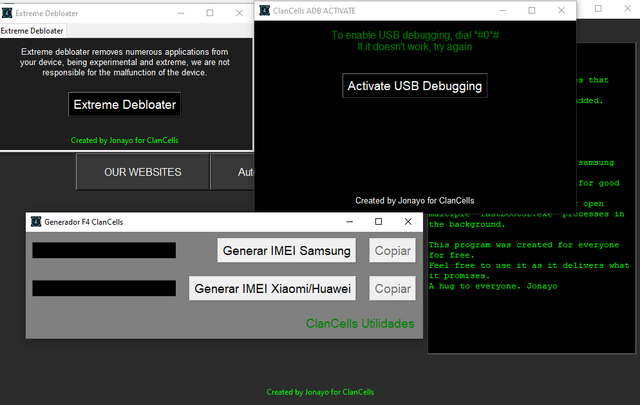Minimize the Generador F4 ClanCells window
The width and height of the screenshot is (640, 405).
point(349,222)
